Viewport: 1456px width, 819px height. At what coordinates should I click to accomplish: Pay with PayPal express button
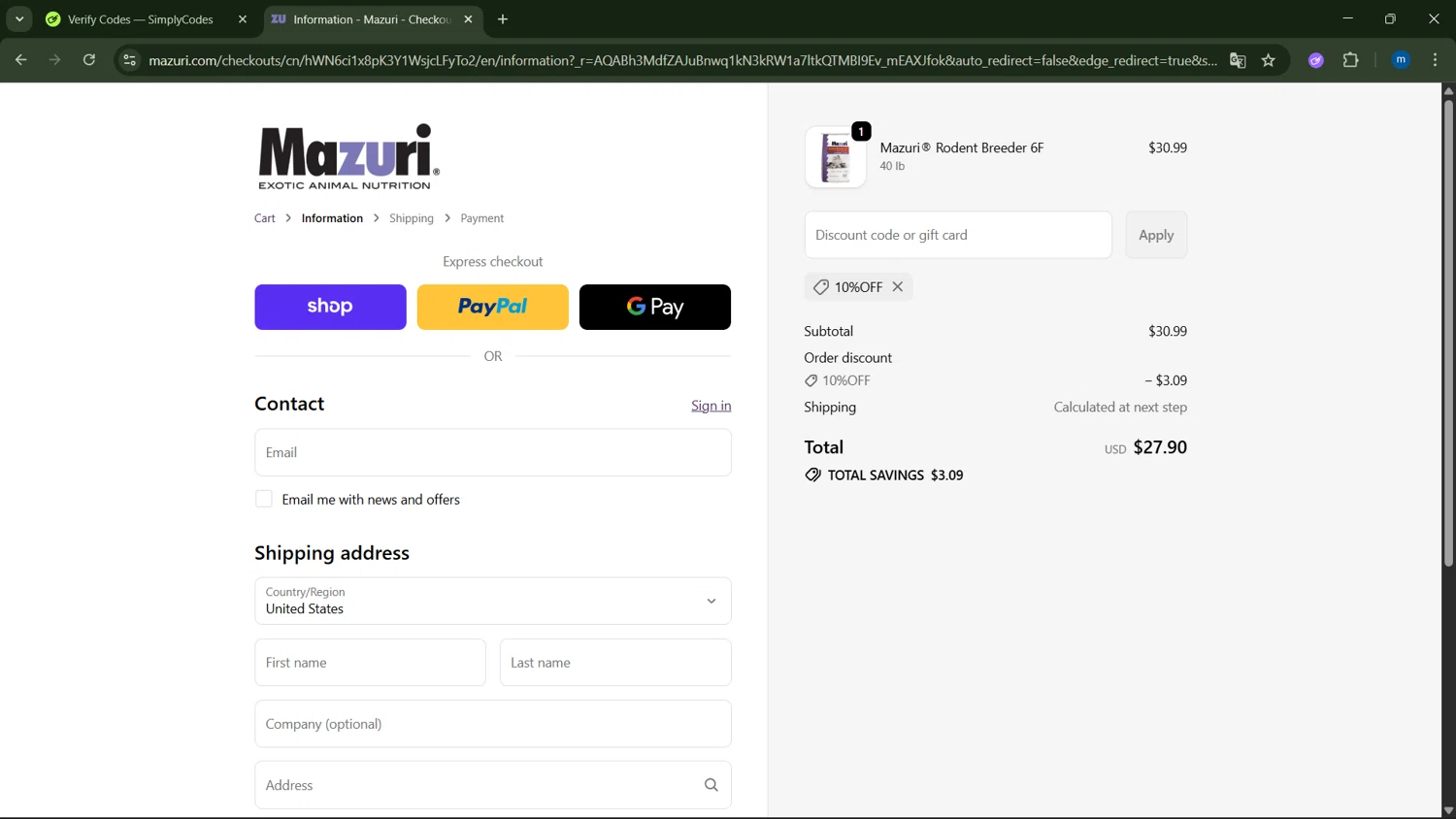pyautogui.click(x=492, y=307)
